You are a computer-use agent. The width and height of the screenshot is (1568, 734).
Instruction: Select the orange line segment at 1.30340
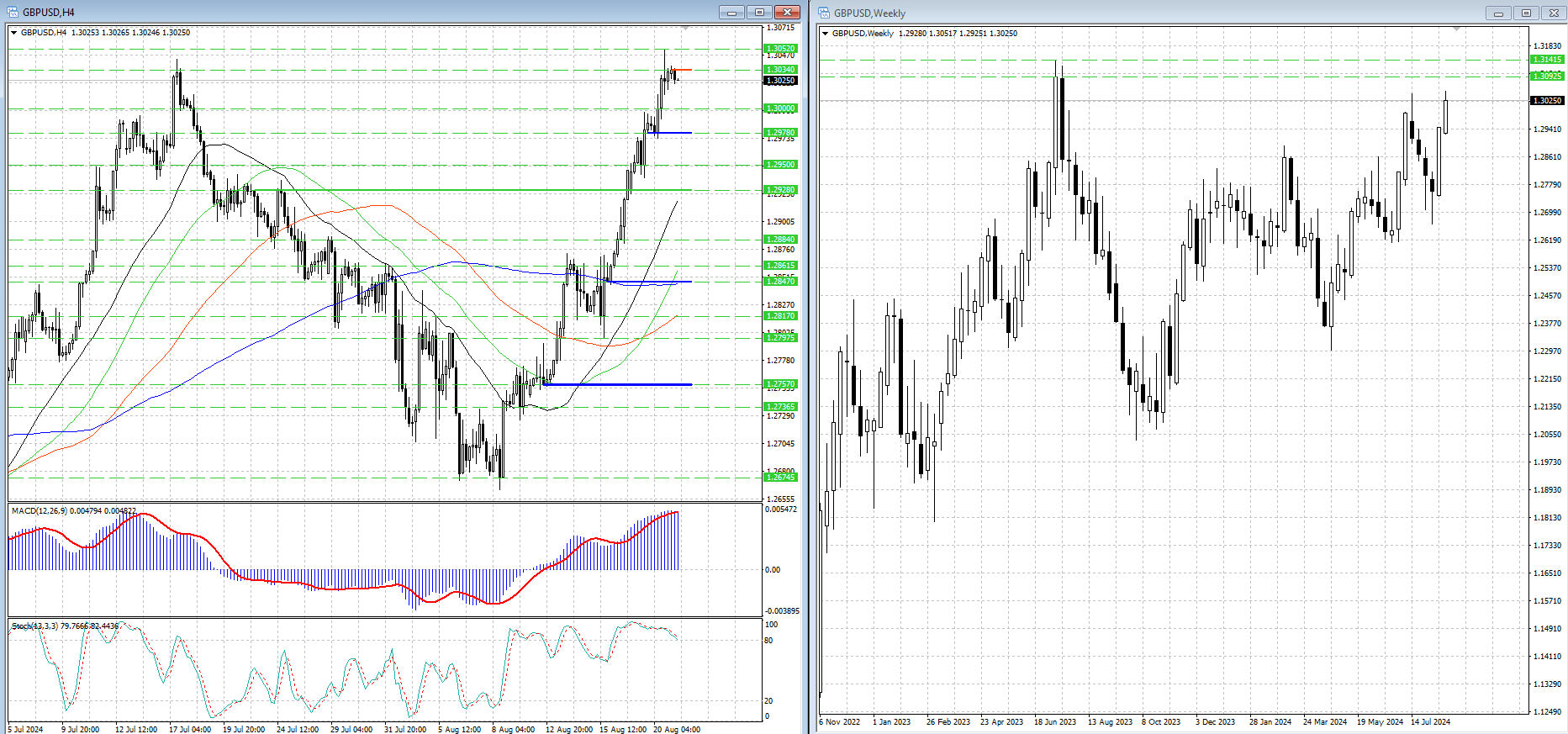pos(683,70)
